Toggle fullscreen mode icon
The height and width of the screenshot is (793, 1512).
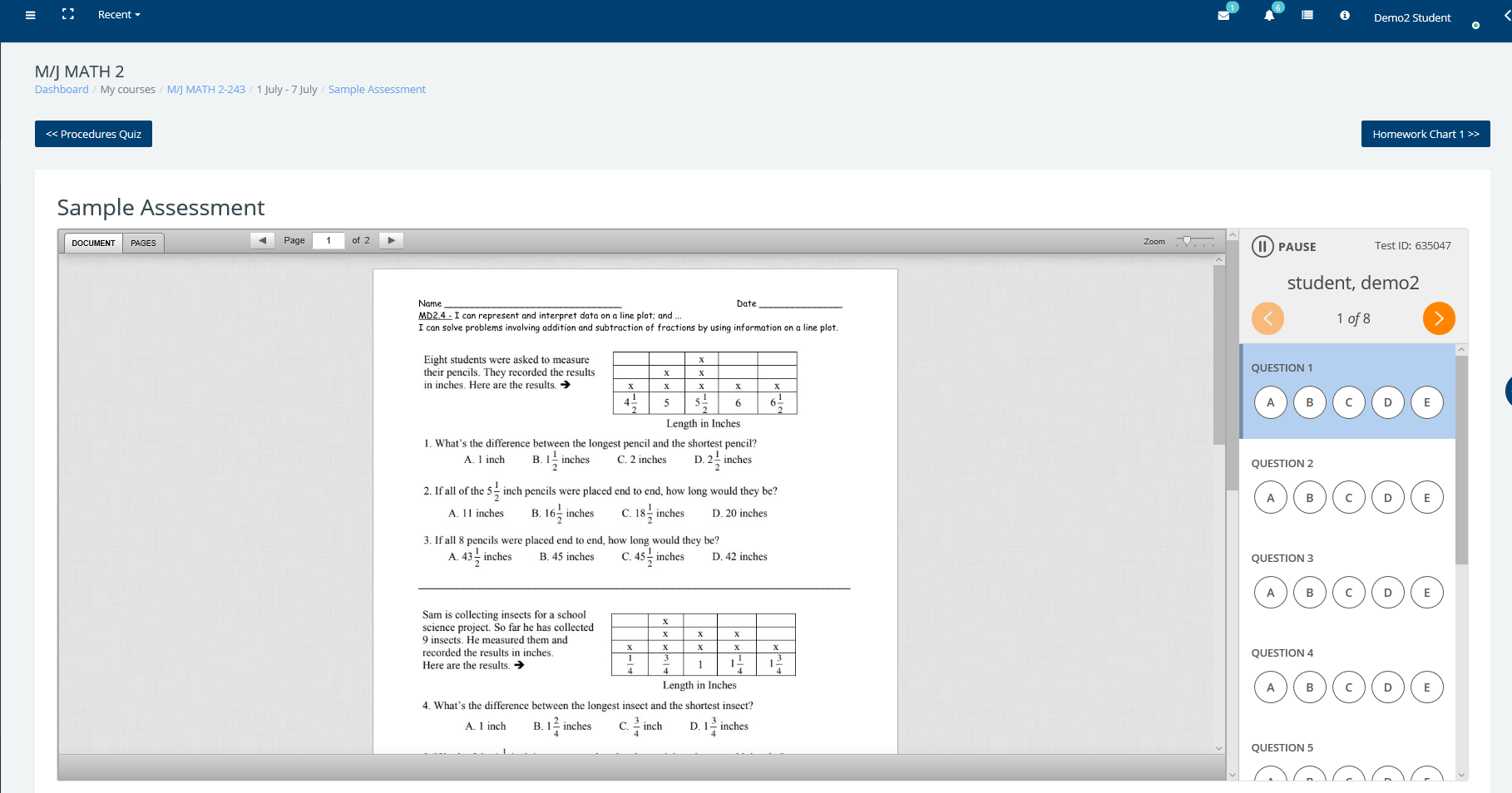[68, 14]
